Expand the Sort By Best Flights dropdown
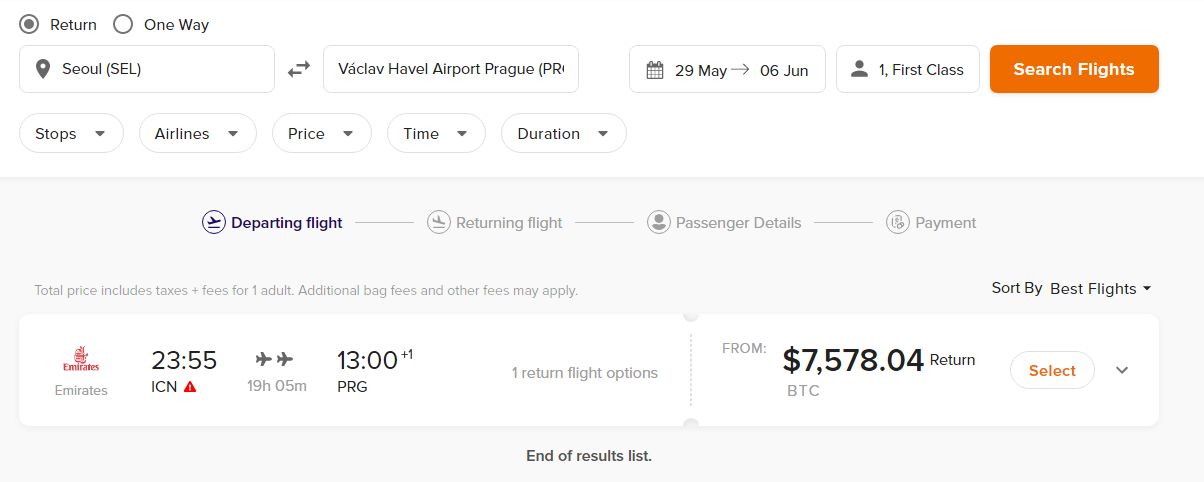Viewport: 1204px width, 482px height. [1100, 288]
